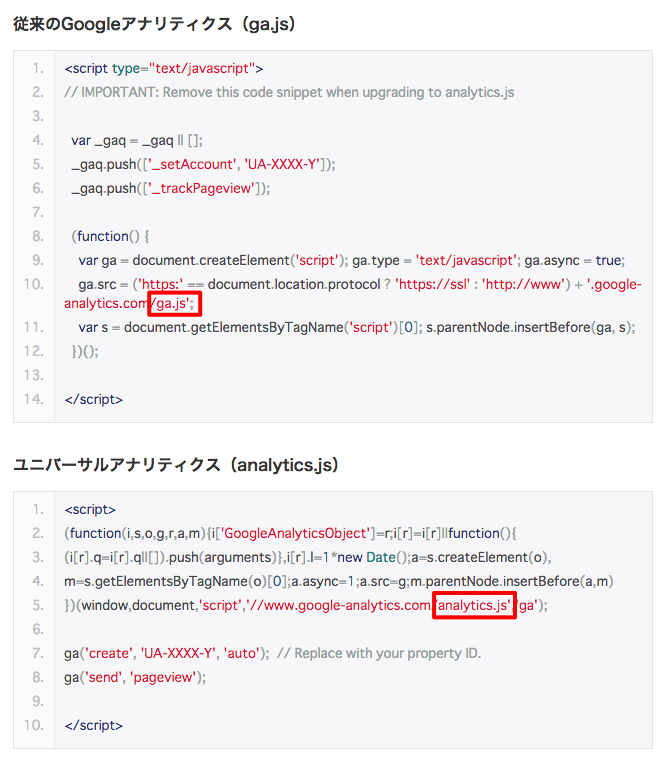The width and height of the screenshot is (672, 757).
Task: Click the Replace with your property ID comment
Action: 379,653
